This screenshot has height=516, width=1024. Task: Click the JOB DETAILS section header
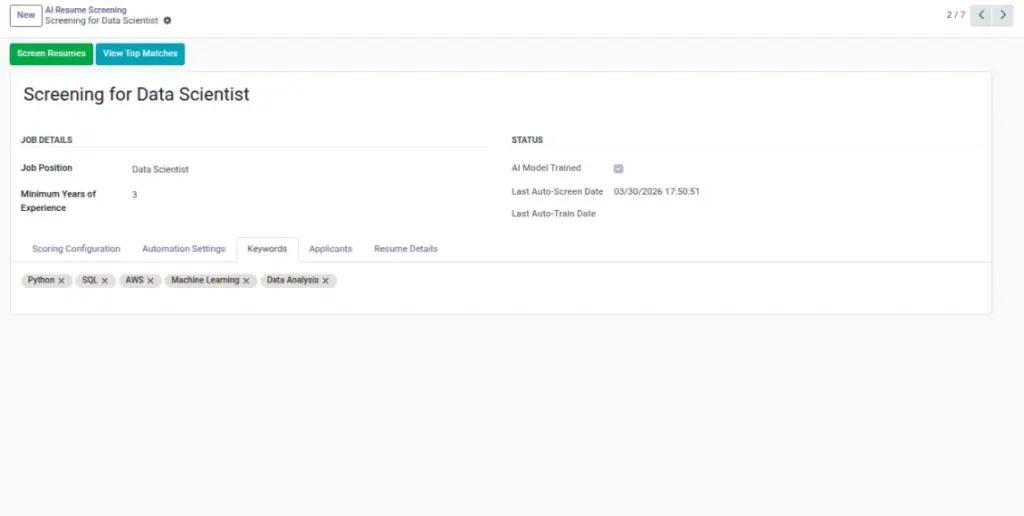46,140
